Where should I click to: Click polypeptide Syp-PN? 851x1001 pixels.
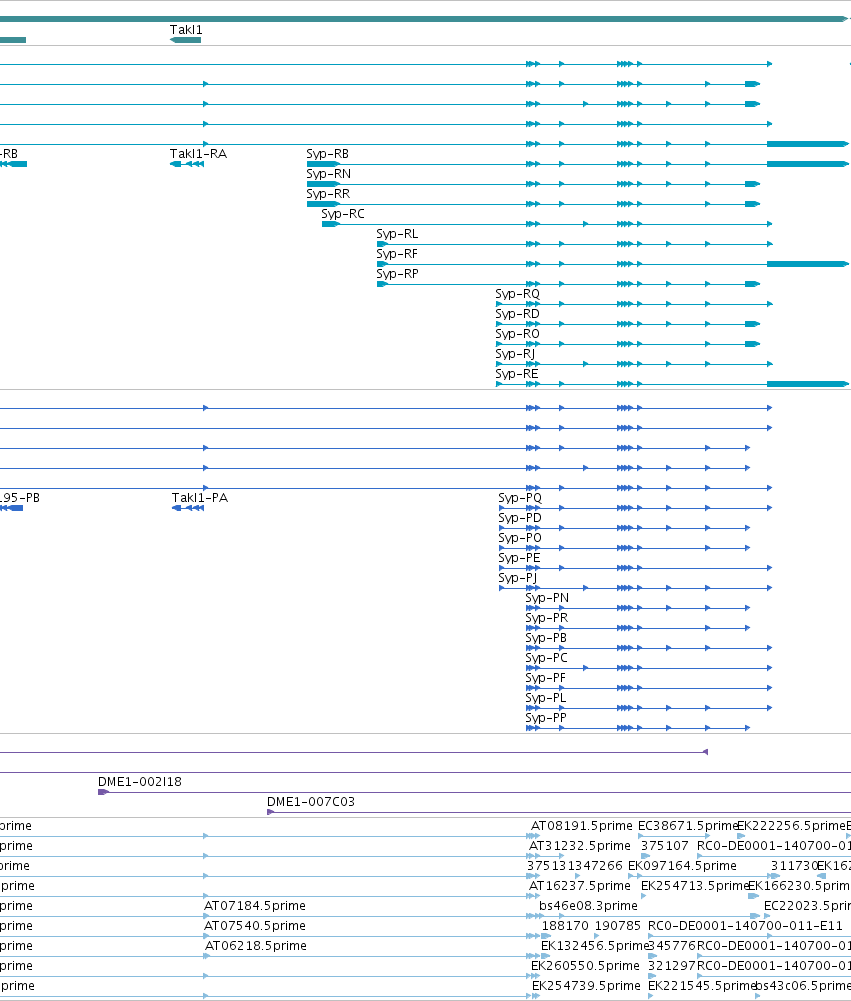click(x=547, y=598)
